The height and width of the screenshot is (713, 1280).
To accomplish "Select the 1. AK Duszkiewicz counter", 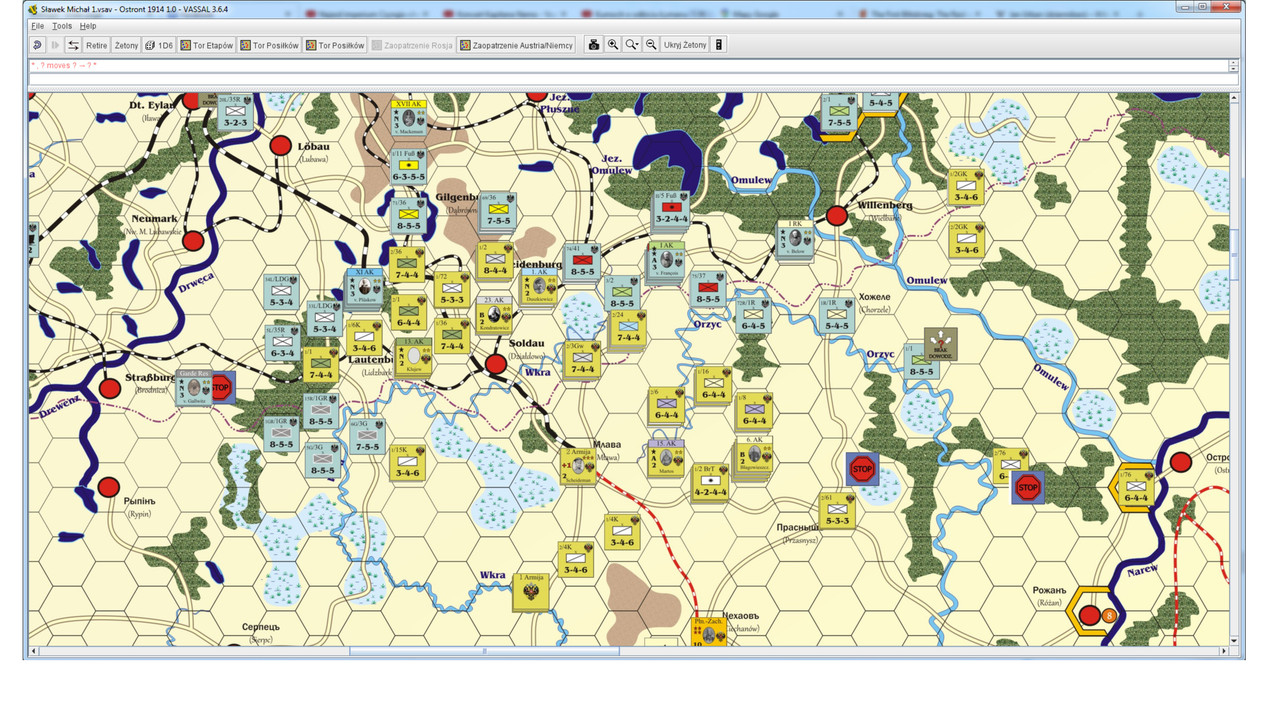I will point(539,287).
